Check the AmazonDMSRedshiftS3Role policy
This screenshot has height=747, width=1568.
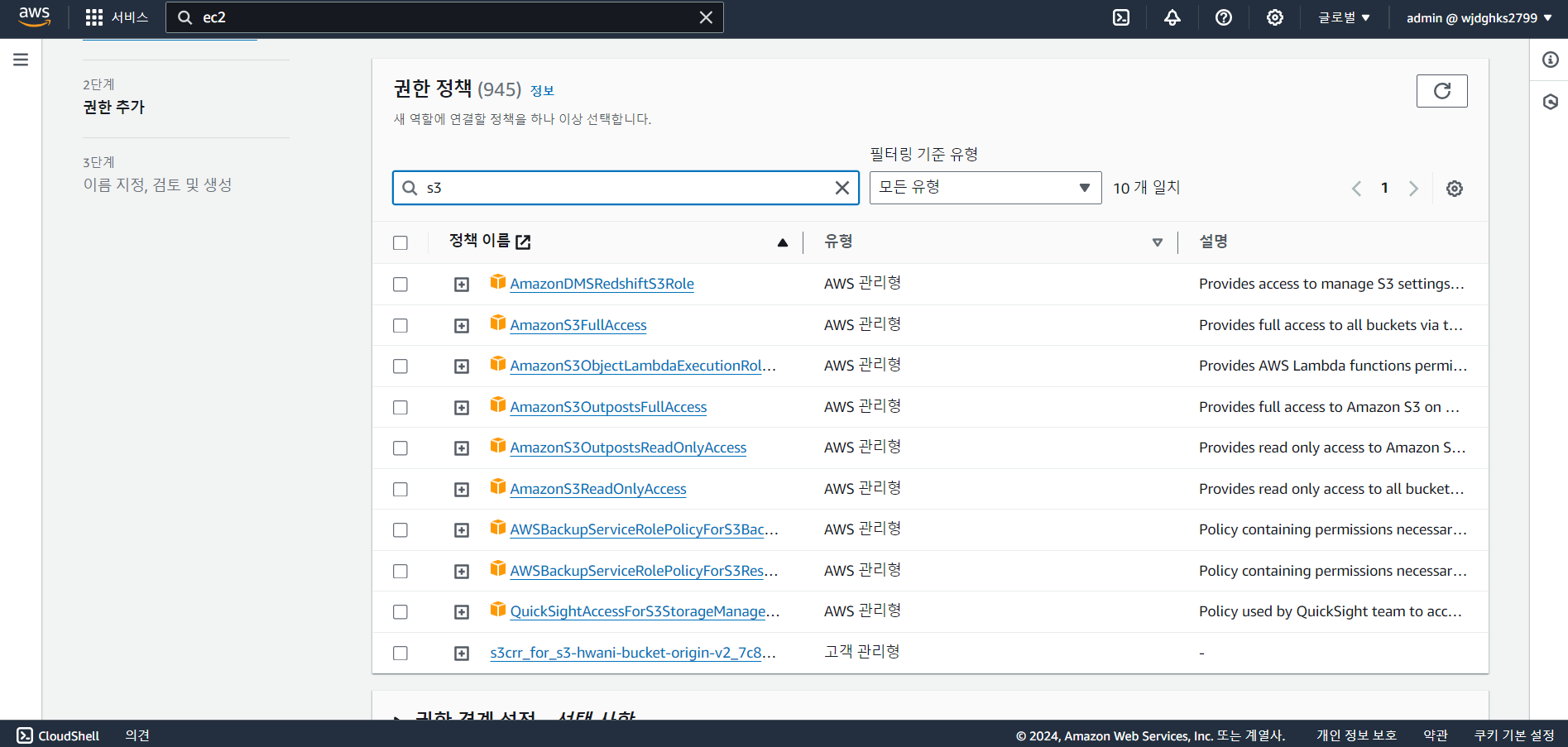[x=400, y=285]
